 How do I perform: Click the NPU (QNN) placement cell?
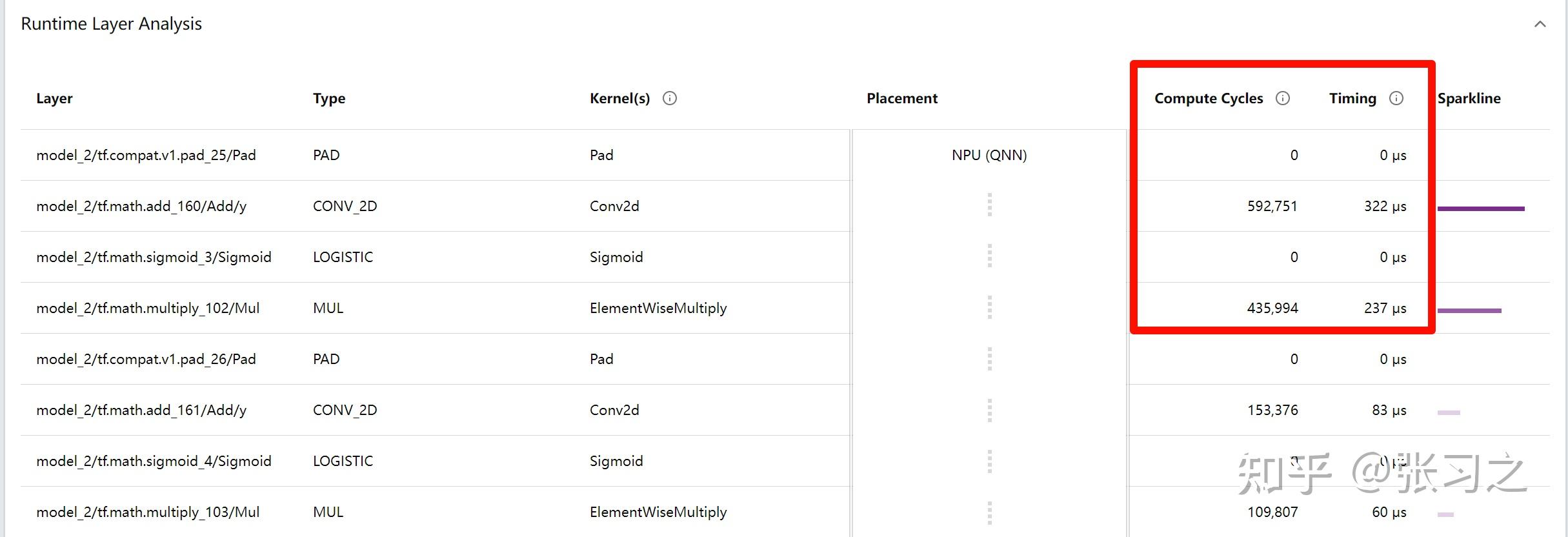(x=989, y=155)
